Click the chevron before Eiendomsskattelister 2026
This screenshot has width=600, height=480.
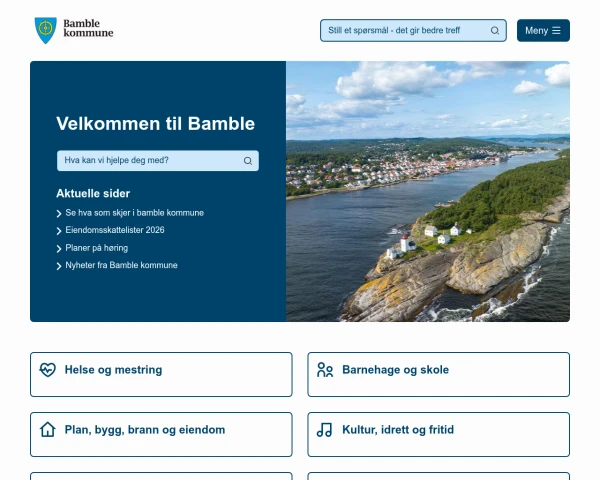[60, 231]
